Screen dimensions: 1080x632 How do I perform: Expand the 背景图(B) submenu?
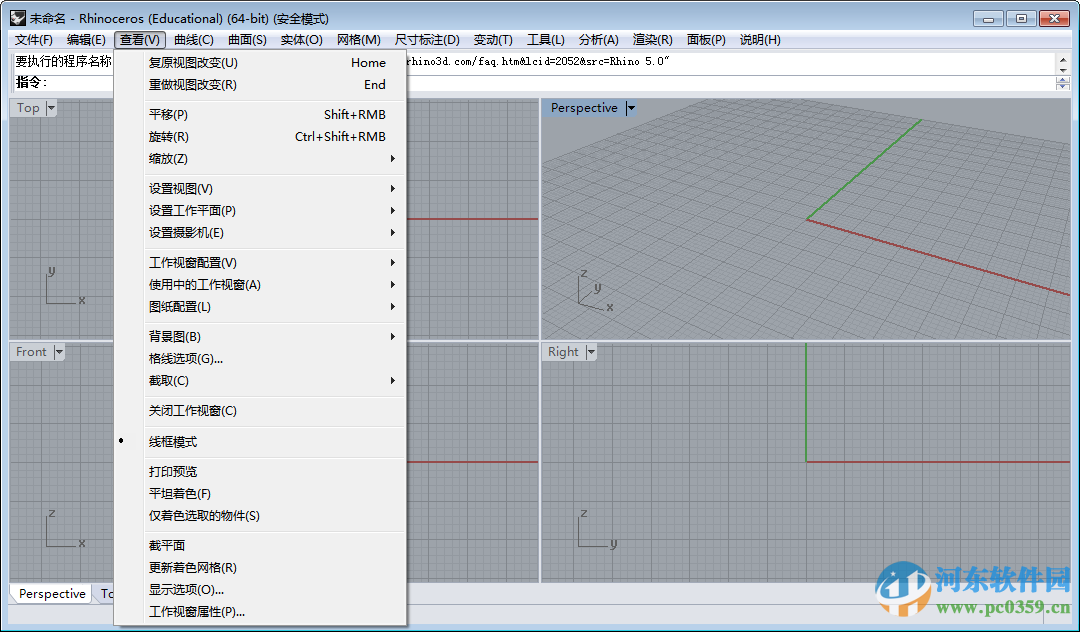[x=260, y=337]
